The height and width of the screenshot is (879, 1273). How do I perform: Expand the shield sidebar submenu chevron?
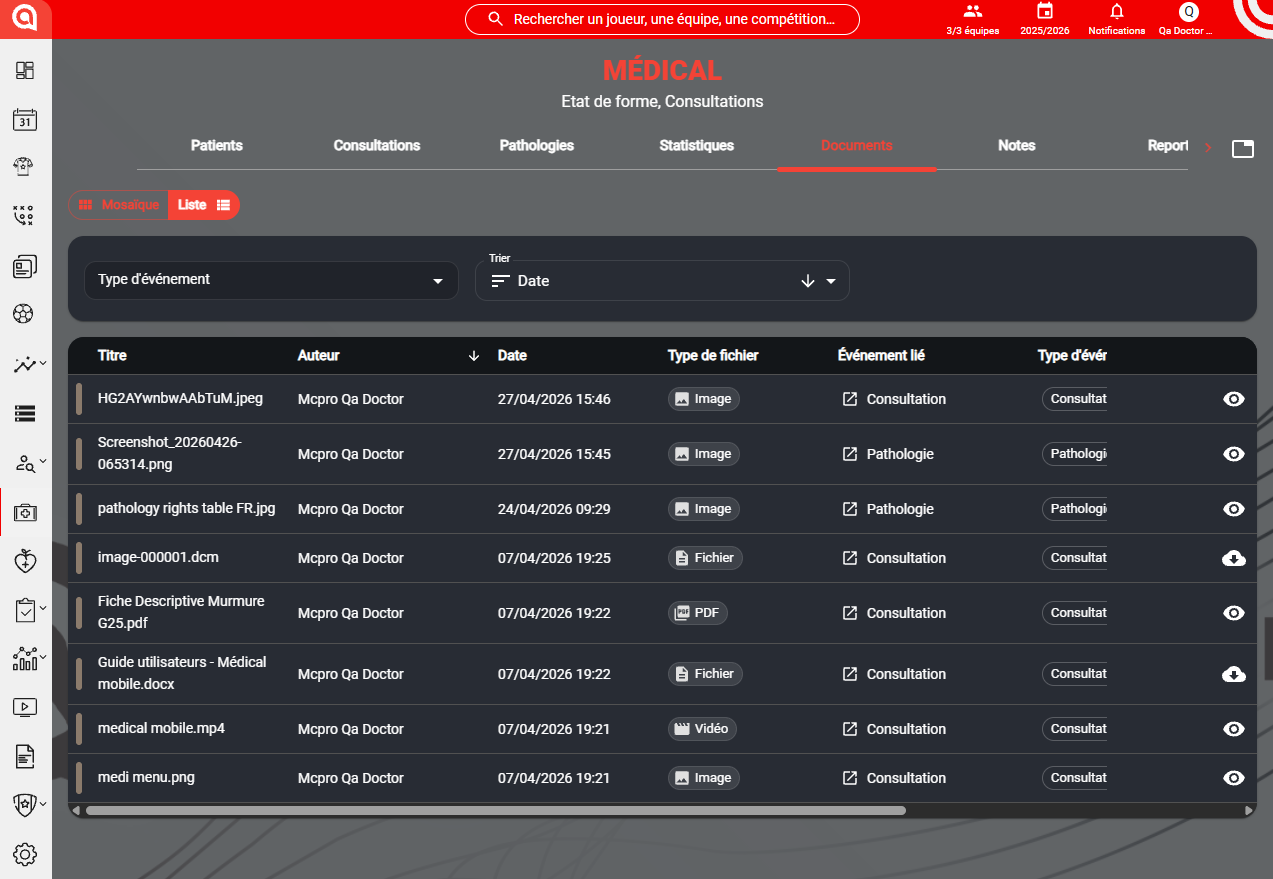click(x=43, y=803)
